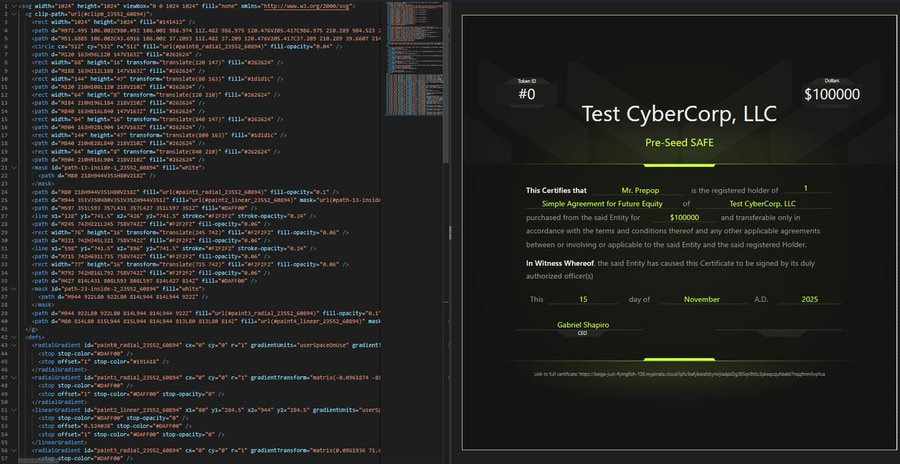Collapse the g clip-path group on line 2
This screenshot has width=900, height=464.
[x=16, y=14]
